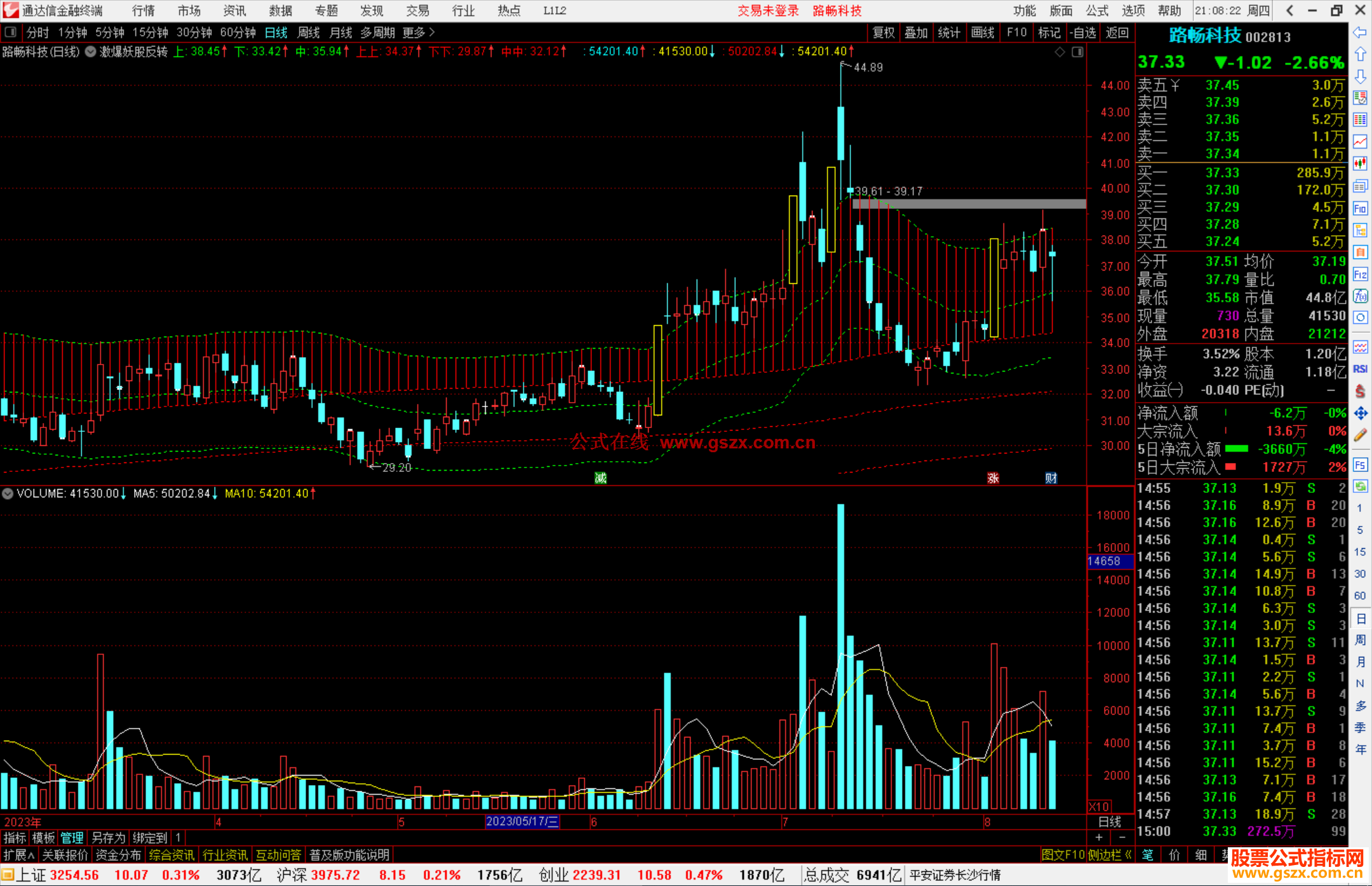
Task: Open the candlestick chart icon
Action: [x=1359, y=164]
